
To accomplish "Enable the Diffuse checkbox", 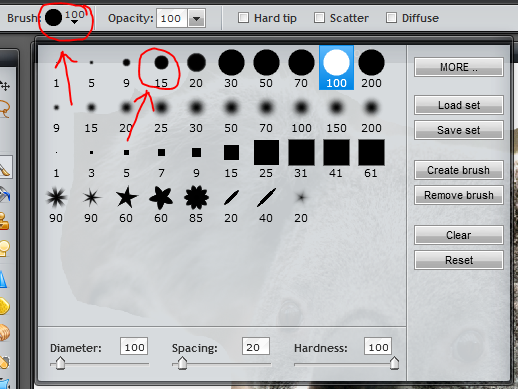I will point(391,18).
